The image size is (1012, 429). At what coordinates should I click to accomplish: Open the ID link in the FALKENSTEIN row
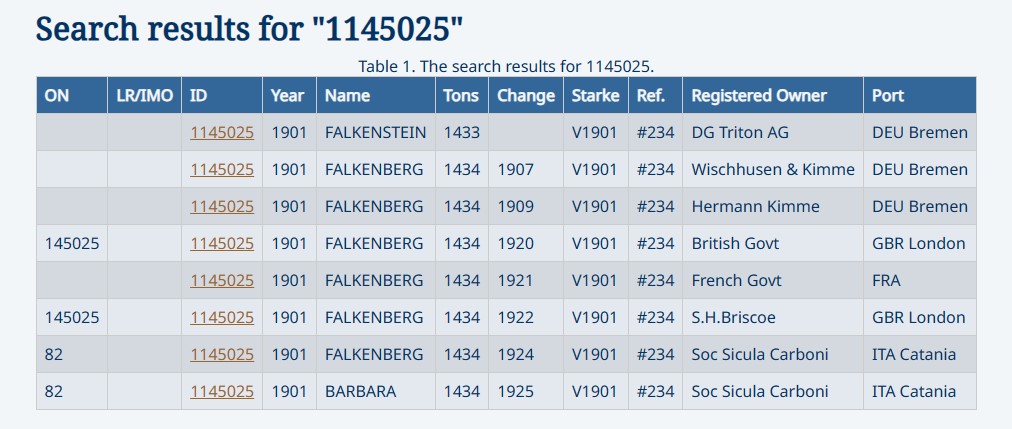pos(222,132)
